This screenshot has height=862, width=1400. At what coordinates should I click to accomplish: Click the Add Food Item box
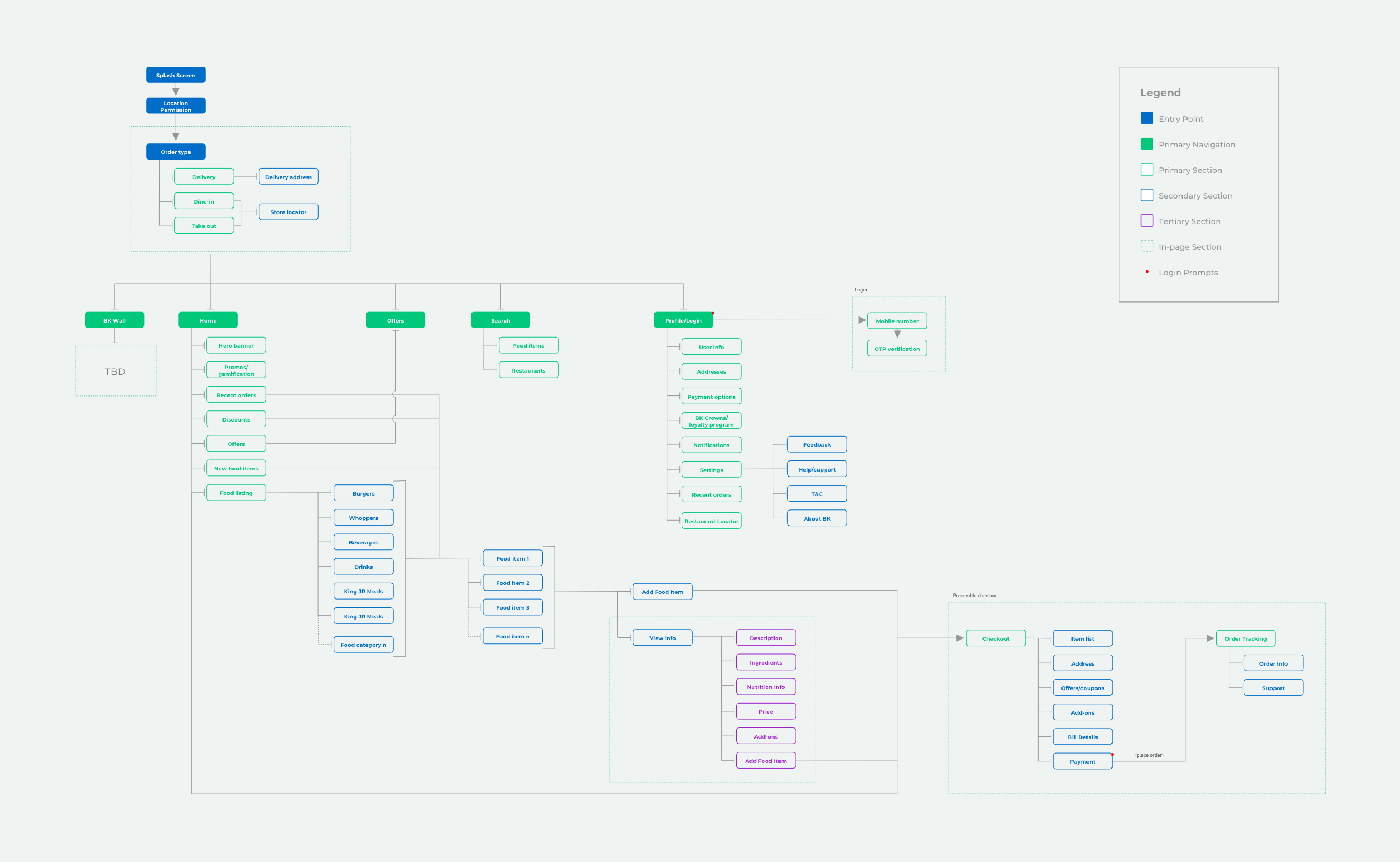pyautogui.click(x=662, y=592)
